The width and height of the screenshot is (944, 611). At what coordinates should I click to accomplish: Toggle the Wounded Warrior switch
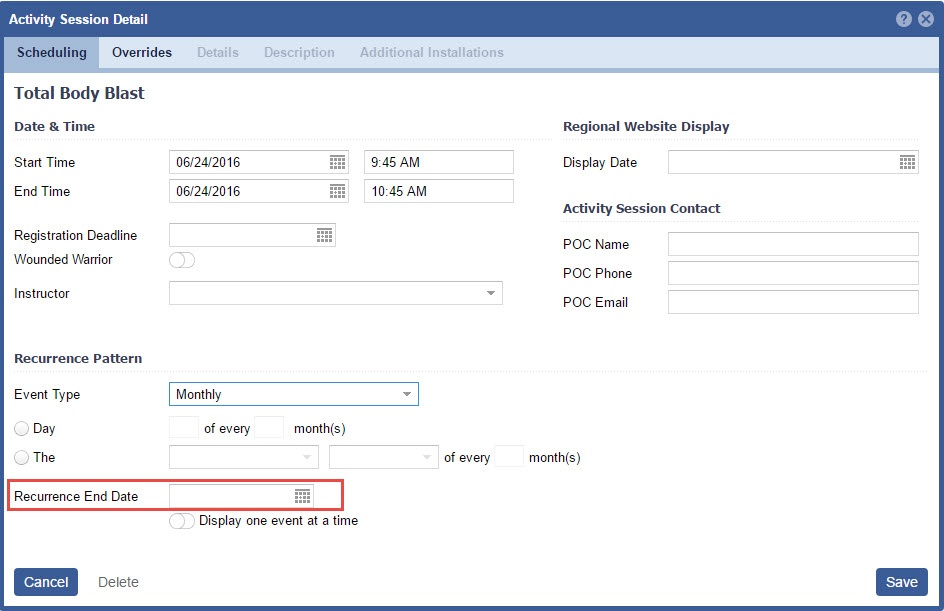[182, 260]
